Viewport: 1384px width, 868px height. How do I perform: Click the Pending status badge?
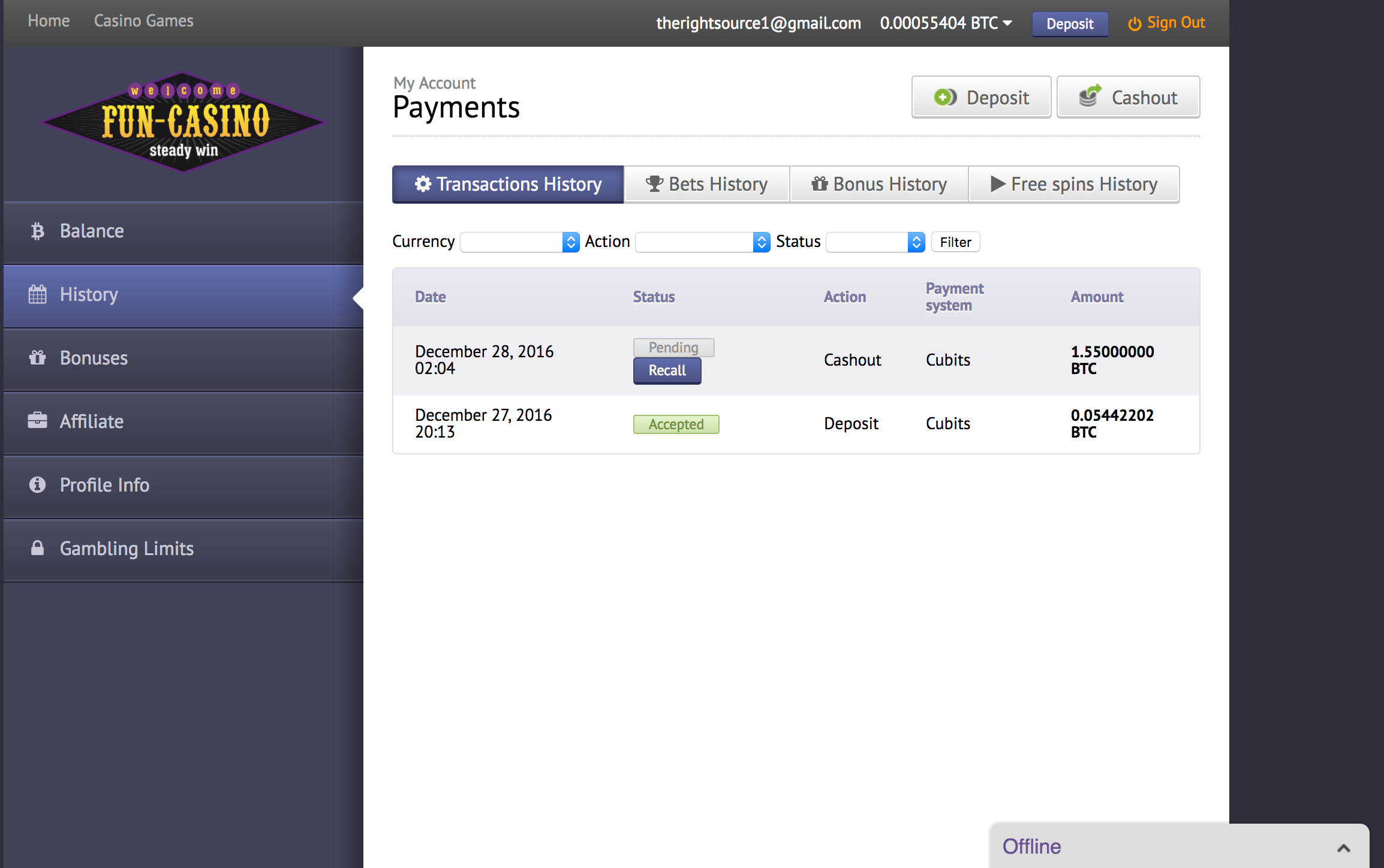(673, 348)
